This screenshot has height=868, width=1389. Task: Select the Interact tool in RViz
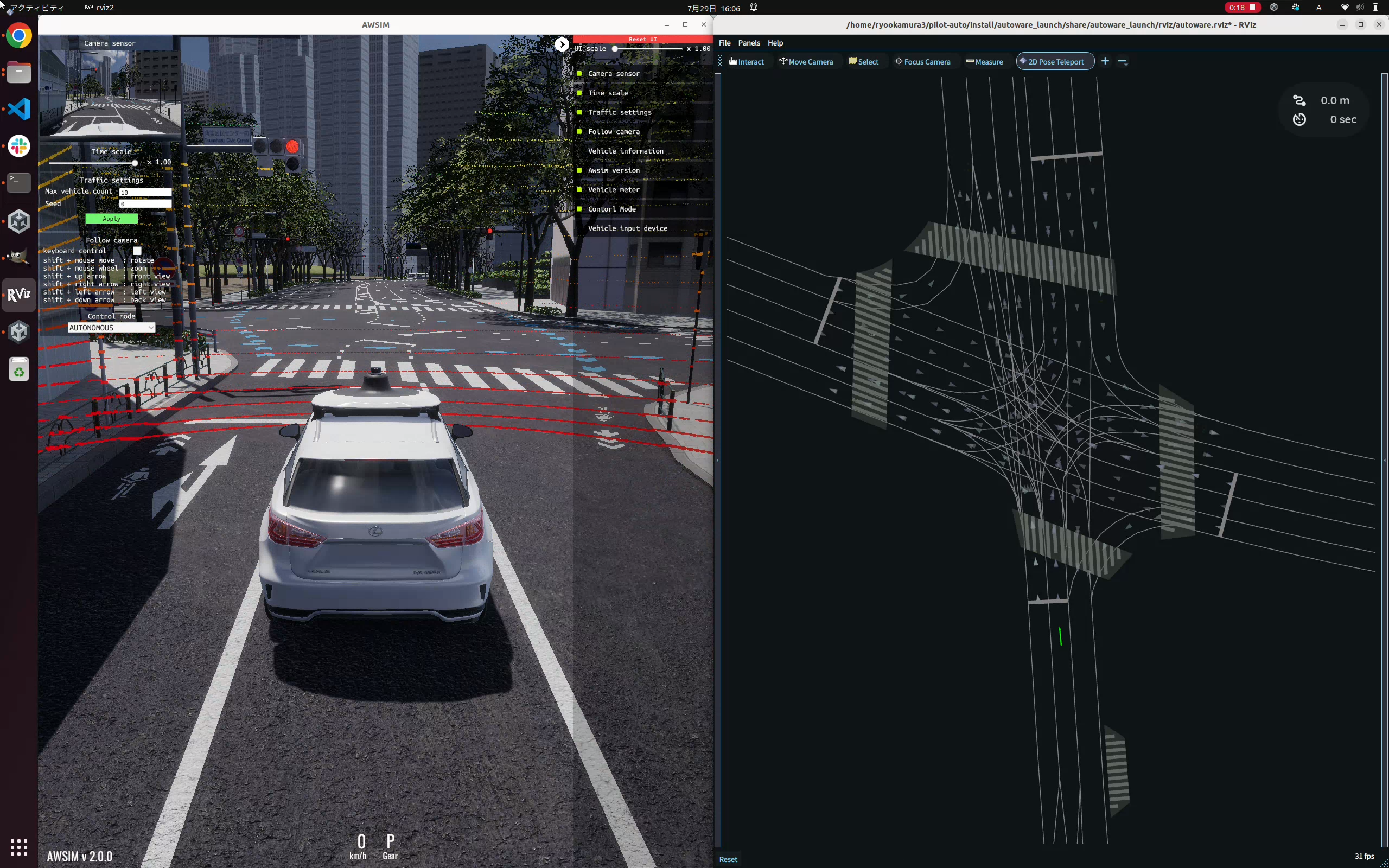tap(746, 61)
